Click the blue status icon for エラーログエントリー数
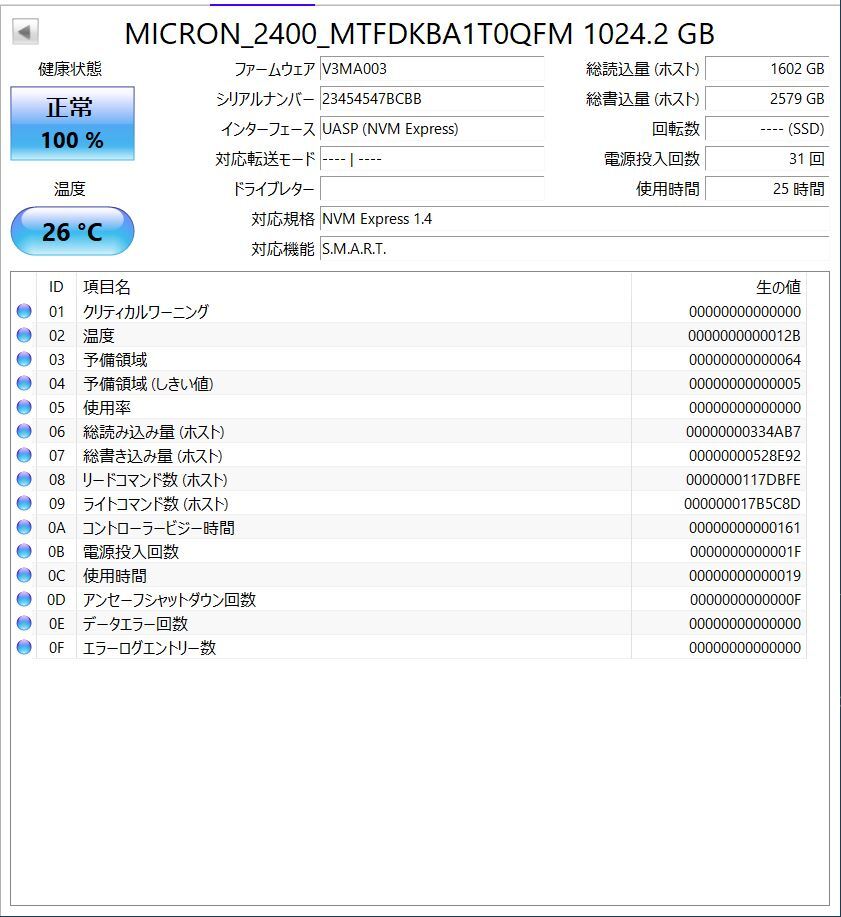The height and width of the screenshot is (917, 841). pyautogui.click(x=24, y=647)
